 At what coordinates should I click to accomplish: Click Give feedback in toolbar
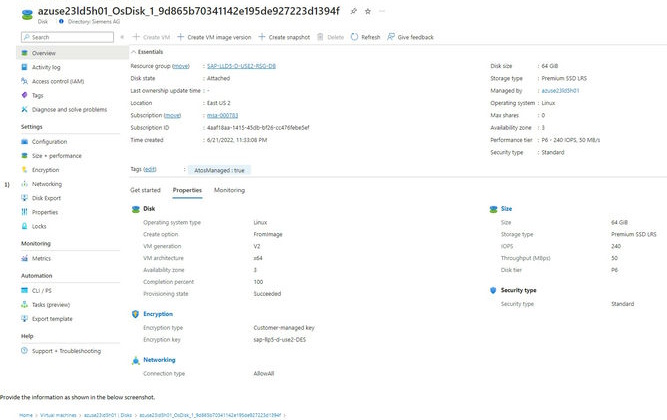click(410, 37)
